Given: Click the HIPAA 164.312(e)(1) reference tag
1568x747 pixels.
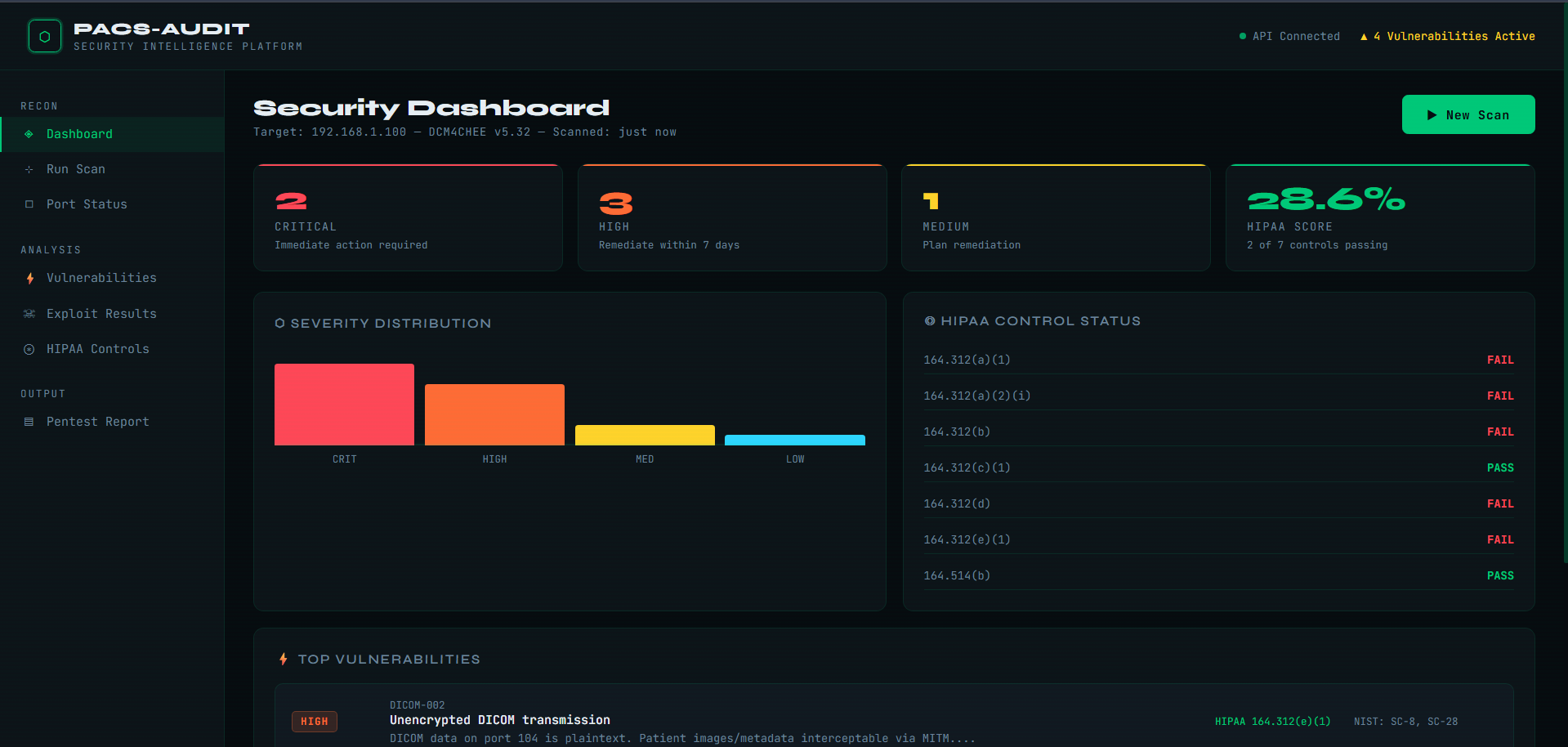Looking at the screenshot, I should pos(1272,722).
